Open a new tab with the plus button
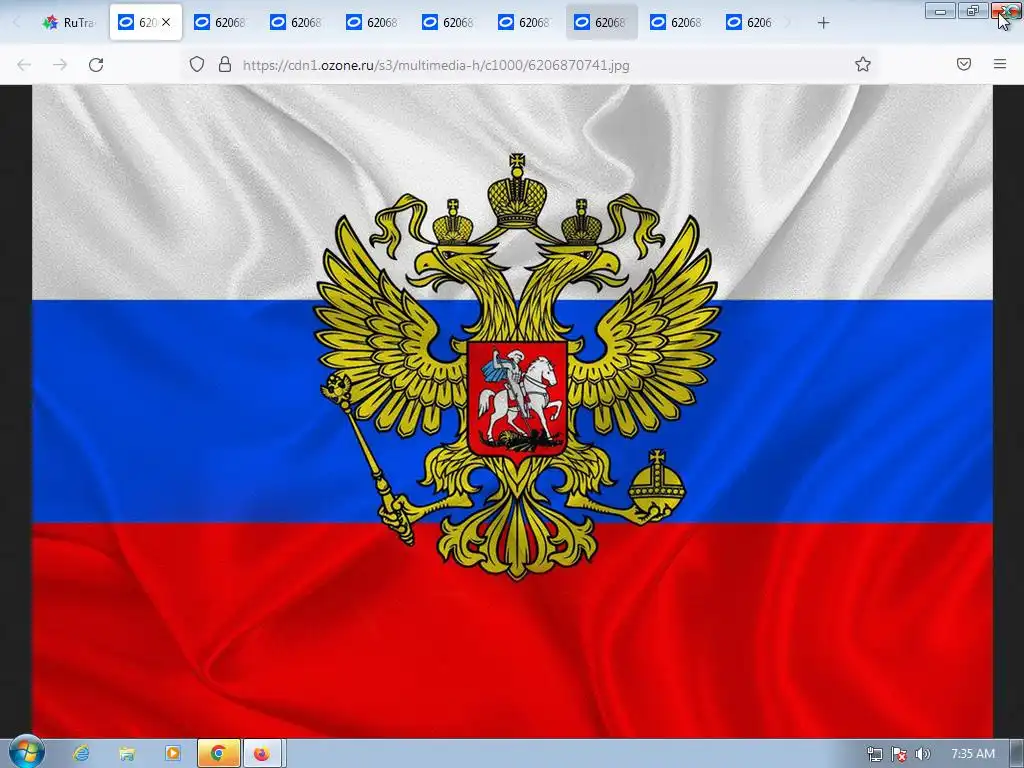 pos(824,23)
